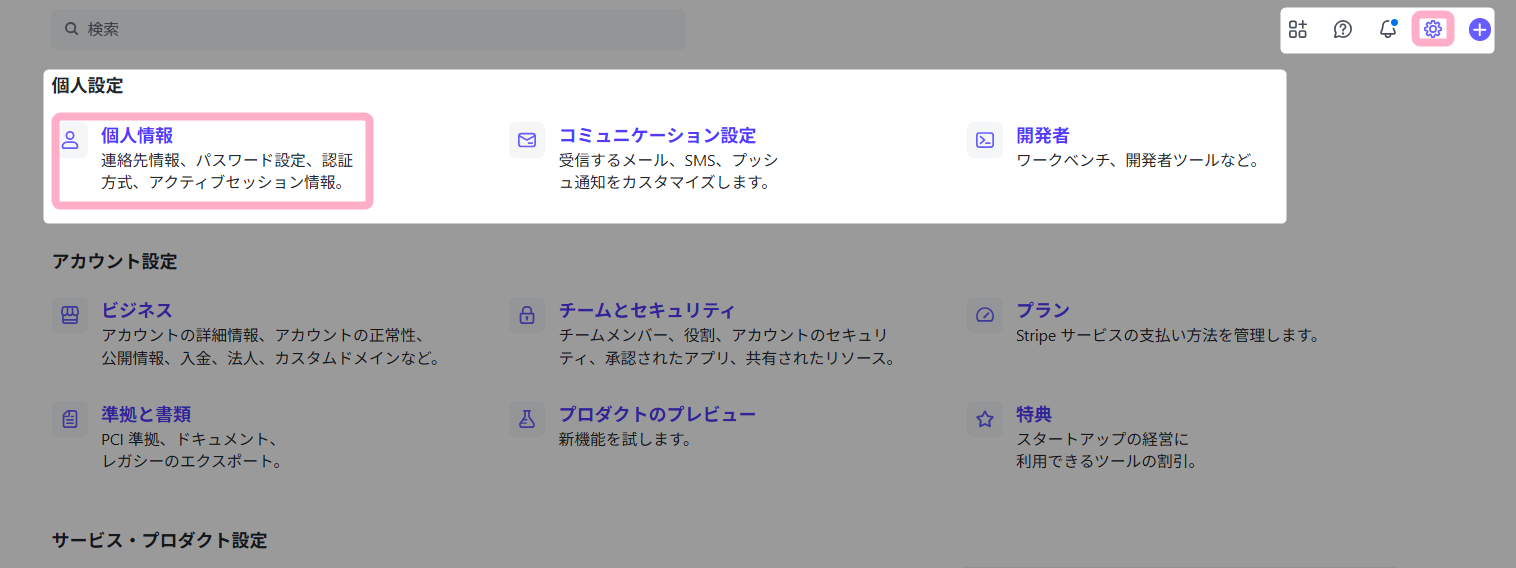Open the 個人情報 settings link
Viewport: 1516px width, 568px height.
137,135
